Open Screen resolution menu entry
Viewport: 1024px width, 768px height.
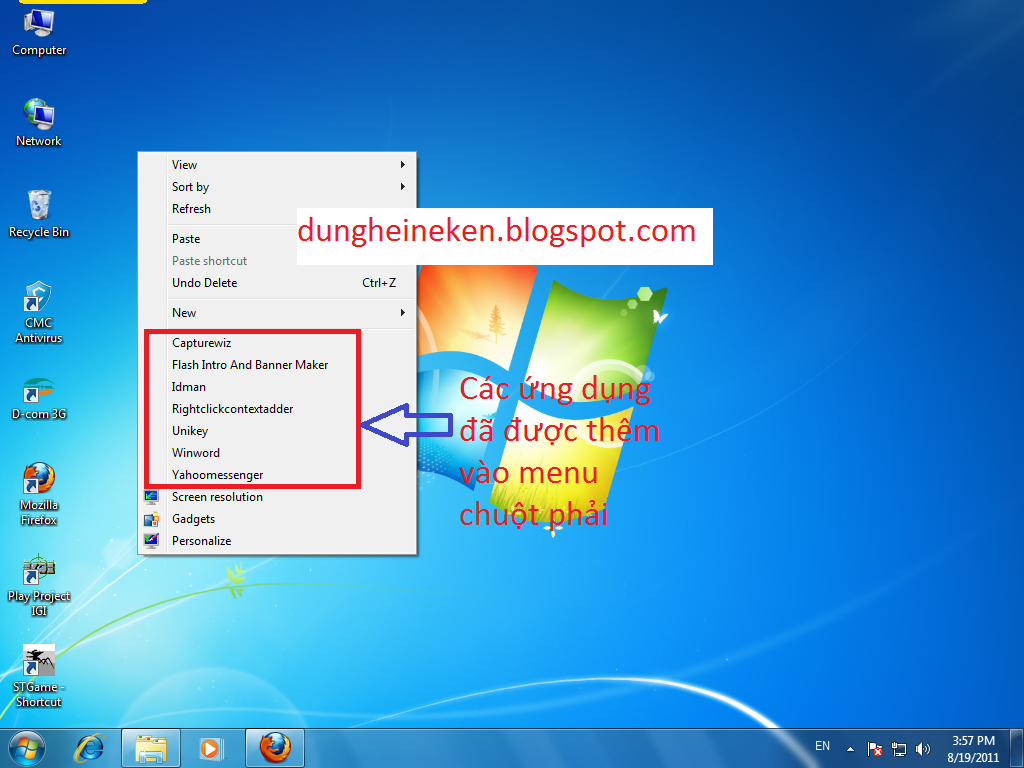point(277,497)
